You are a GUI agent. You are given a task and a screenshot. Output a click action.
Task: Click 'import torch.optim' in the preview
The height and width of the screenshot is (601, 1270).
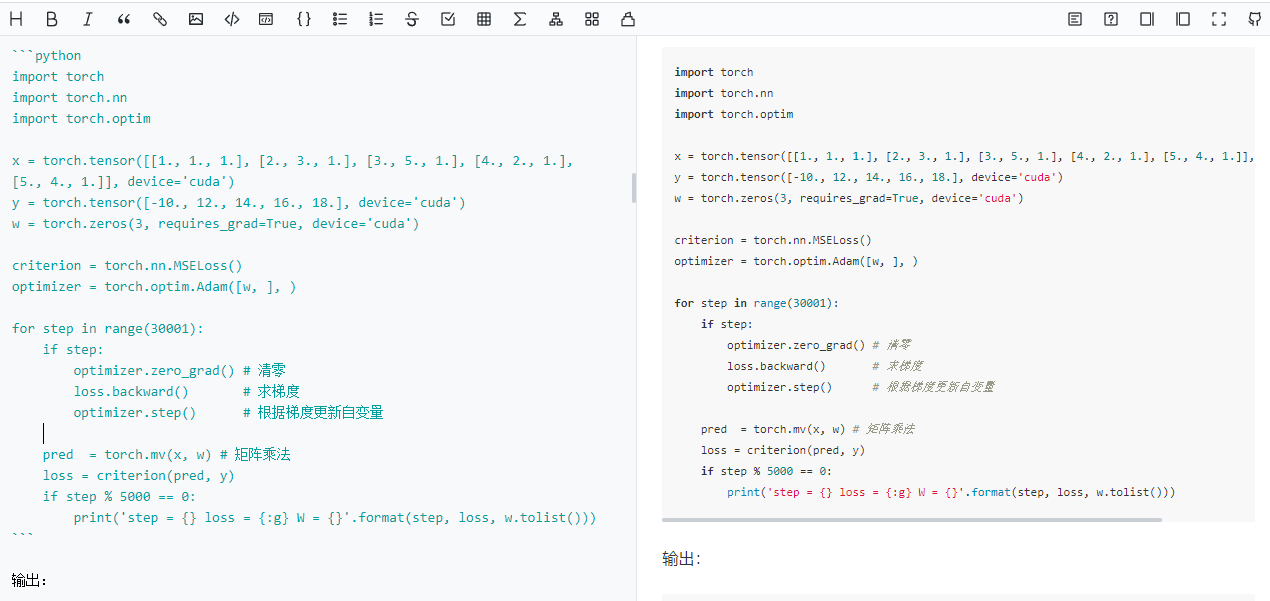tap(734, 114)
